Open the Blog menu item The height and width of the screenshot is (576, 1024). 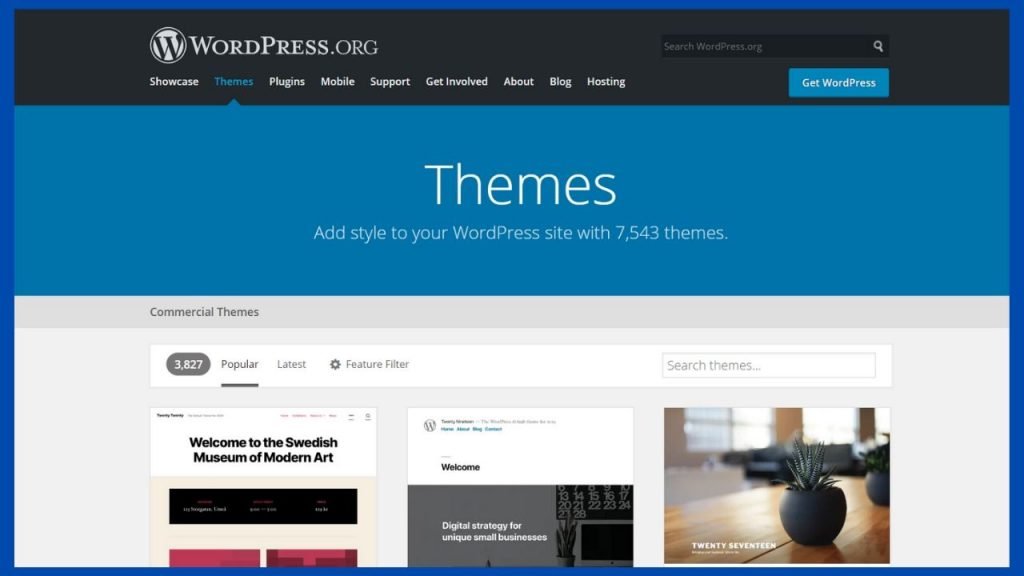pos(560,82)
